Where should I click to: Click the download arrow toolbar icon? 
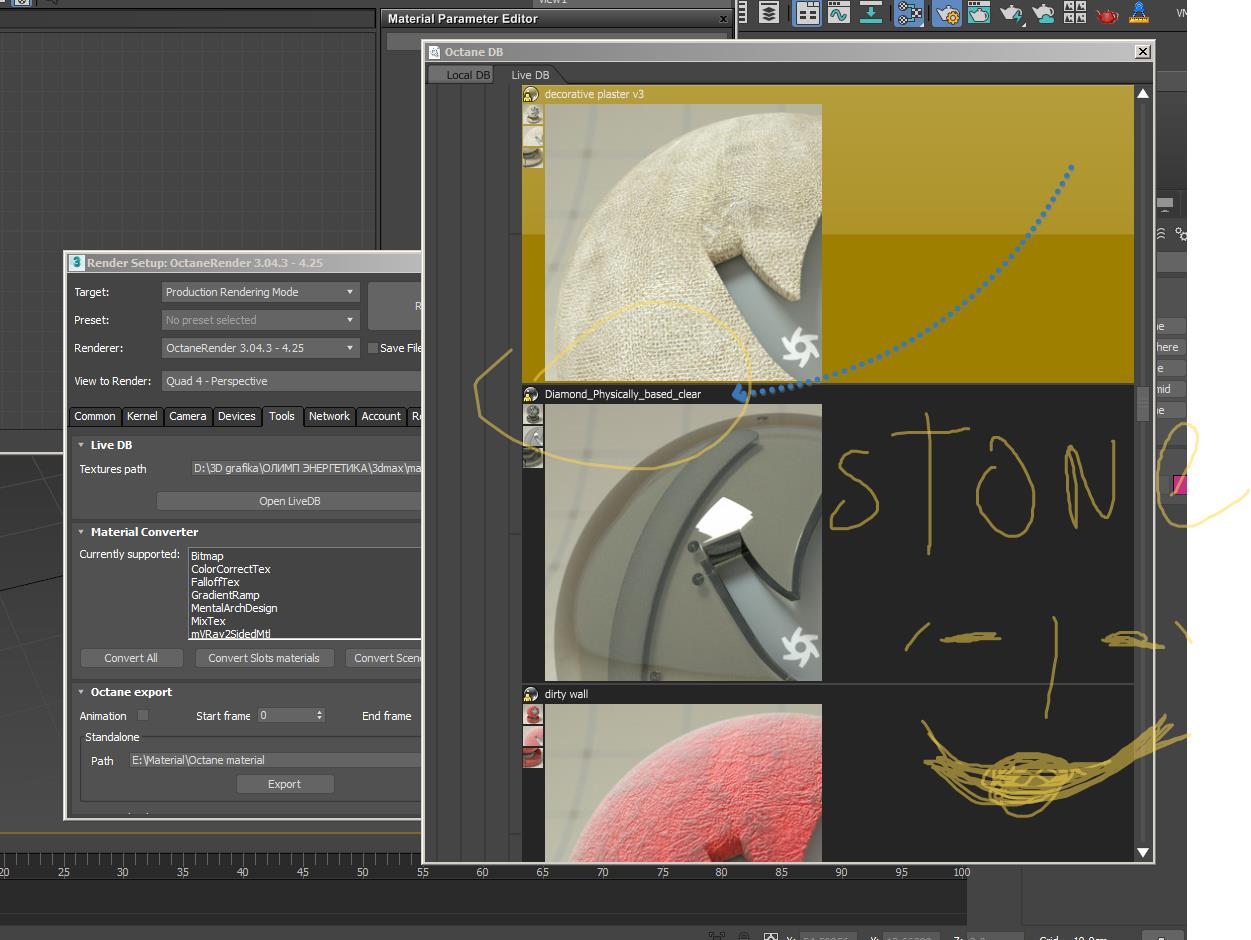coord(871,13)
